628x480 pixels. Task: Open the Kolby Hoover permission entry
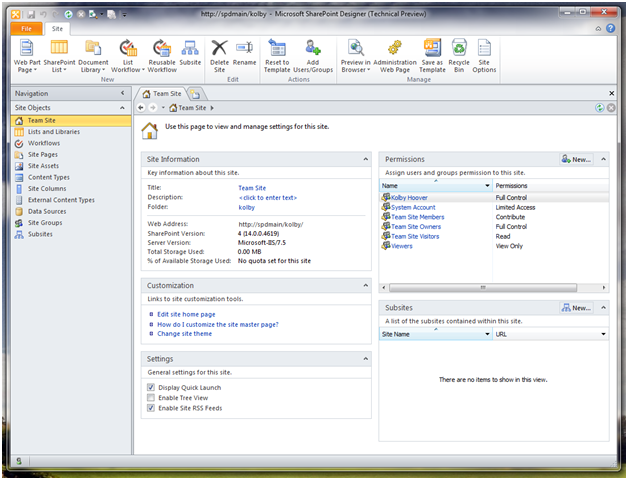click(409, 198)
